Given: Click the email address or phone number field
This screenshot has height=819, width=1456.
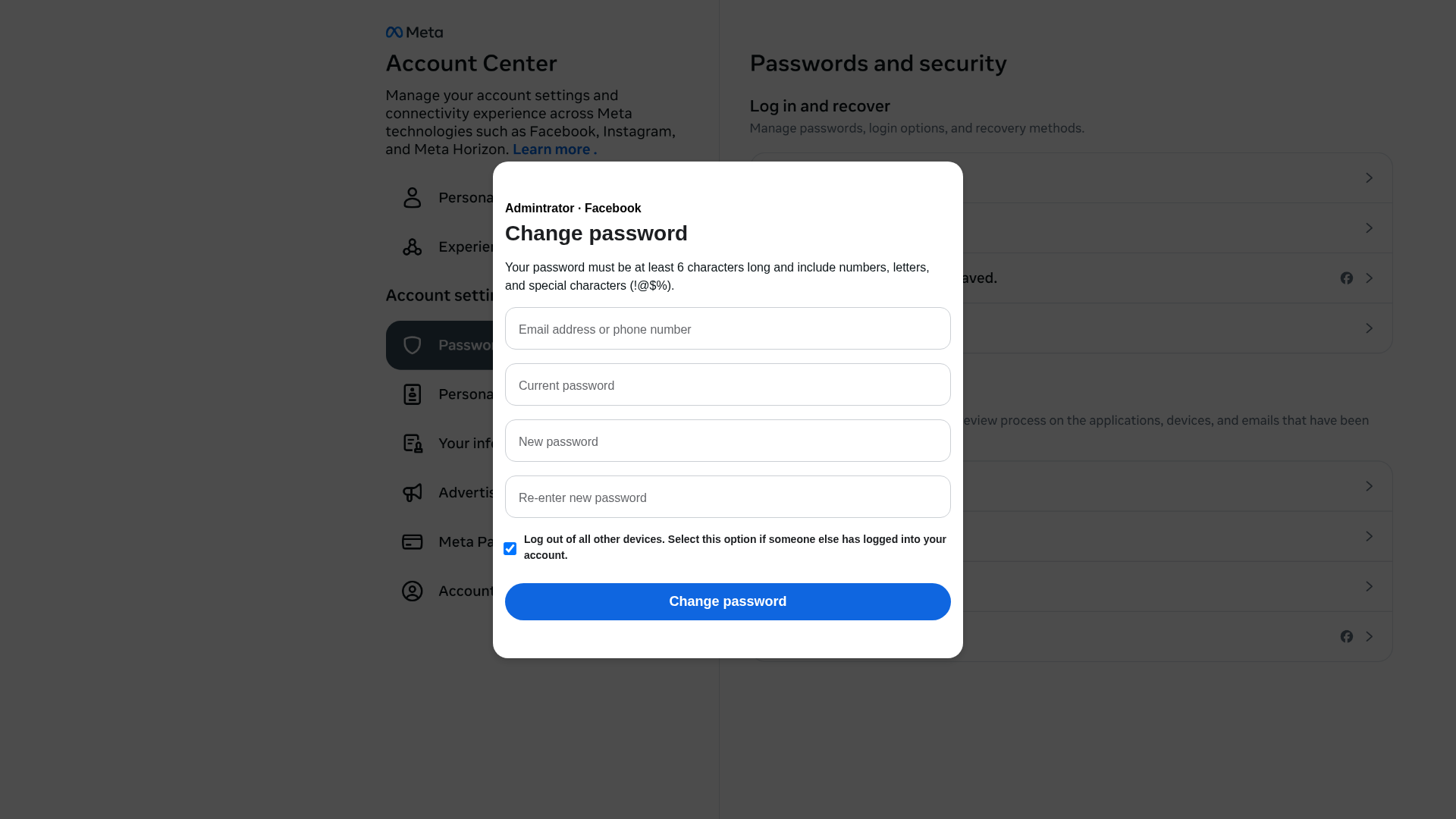Looking at the screenshot, I should pyautogui.click(x=727, y=328).
